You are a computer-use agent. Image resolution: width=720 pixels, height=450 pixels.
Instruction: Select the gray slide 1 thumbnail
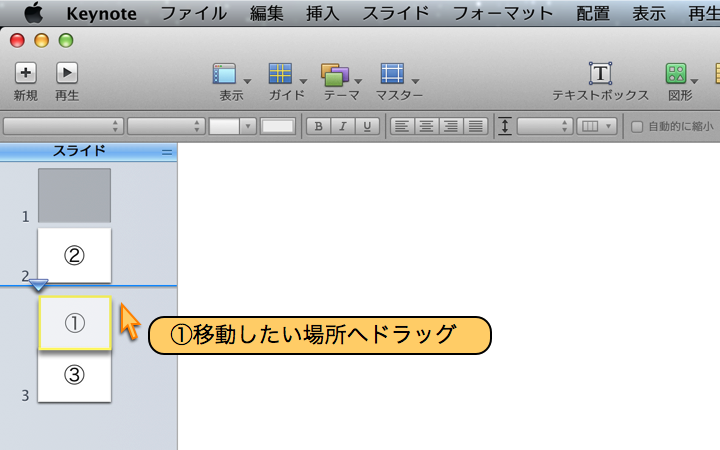pos(74,195)
